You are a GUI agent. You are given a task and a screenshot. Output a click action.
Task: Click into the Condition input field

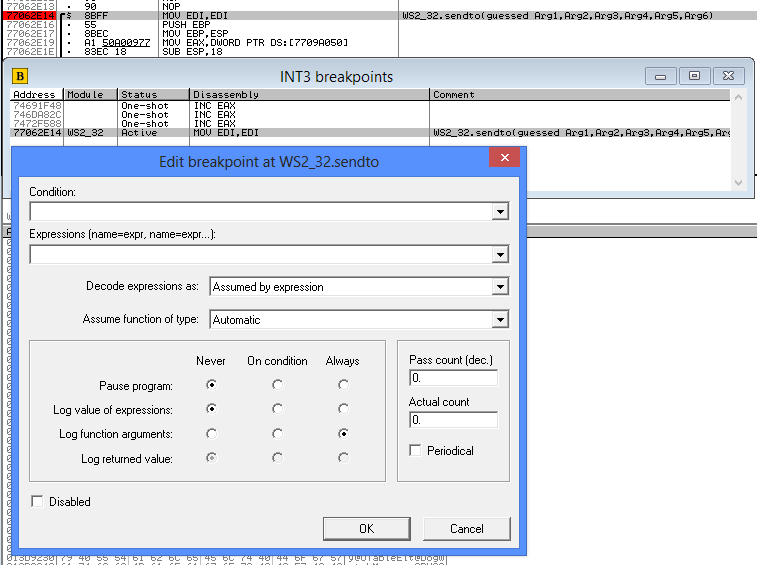[x=261, y=212]
